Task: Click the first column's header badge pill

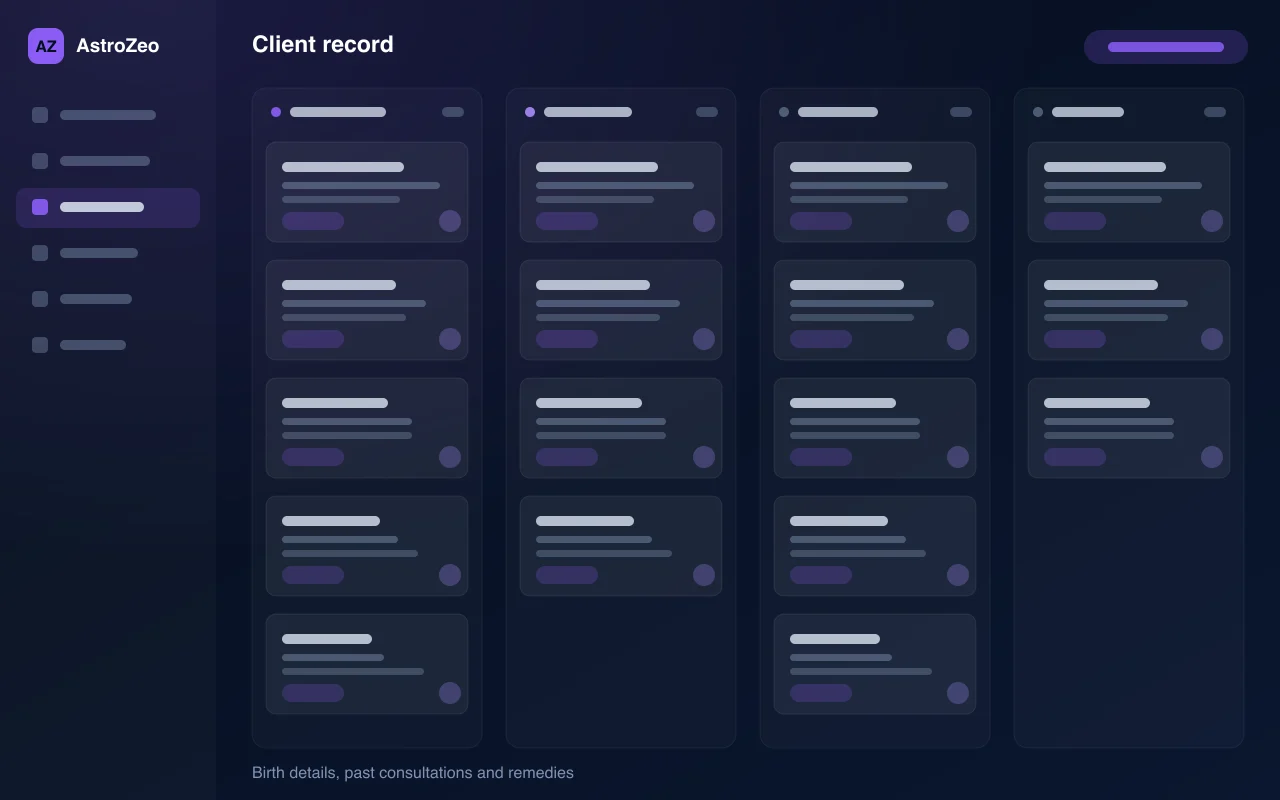Action: (x=453, y=112)
